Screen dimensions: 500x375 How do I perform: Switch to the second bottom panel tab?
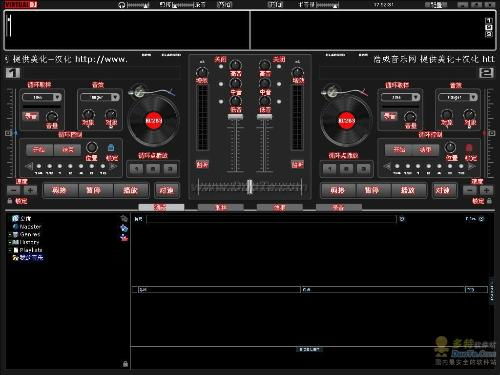click(x=221, y=207)
